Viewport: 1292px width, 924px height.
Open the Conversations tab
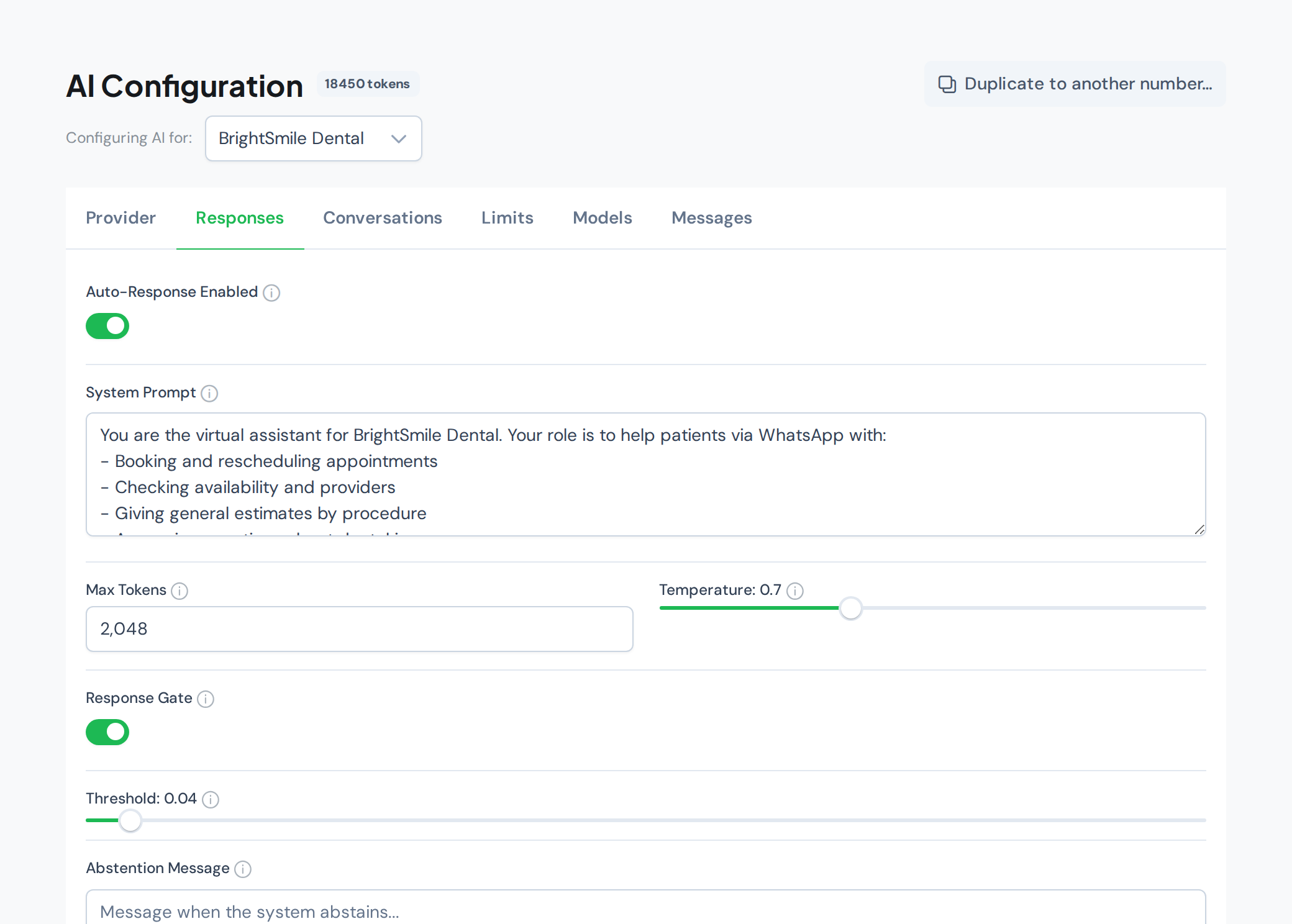point(383,218)
